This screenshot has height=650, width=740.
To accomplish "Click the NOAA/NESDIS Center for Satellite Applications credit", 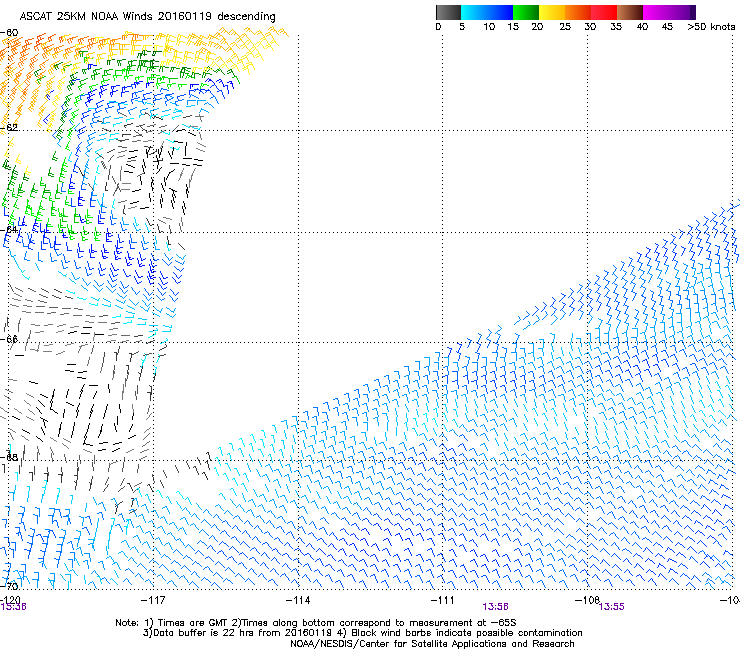I will pyautogui.click(x=432, y=644).
